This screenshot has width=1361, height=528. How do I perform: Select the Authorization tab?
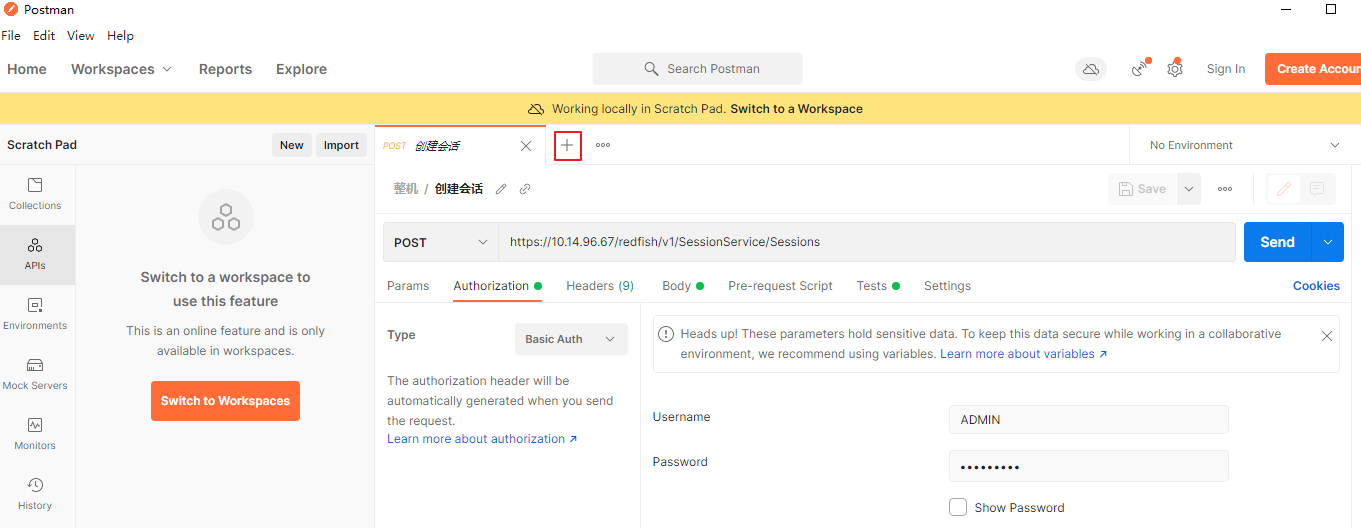pos(497,286)
